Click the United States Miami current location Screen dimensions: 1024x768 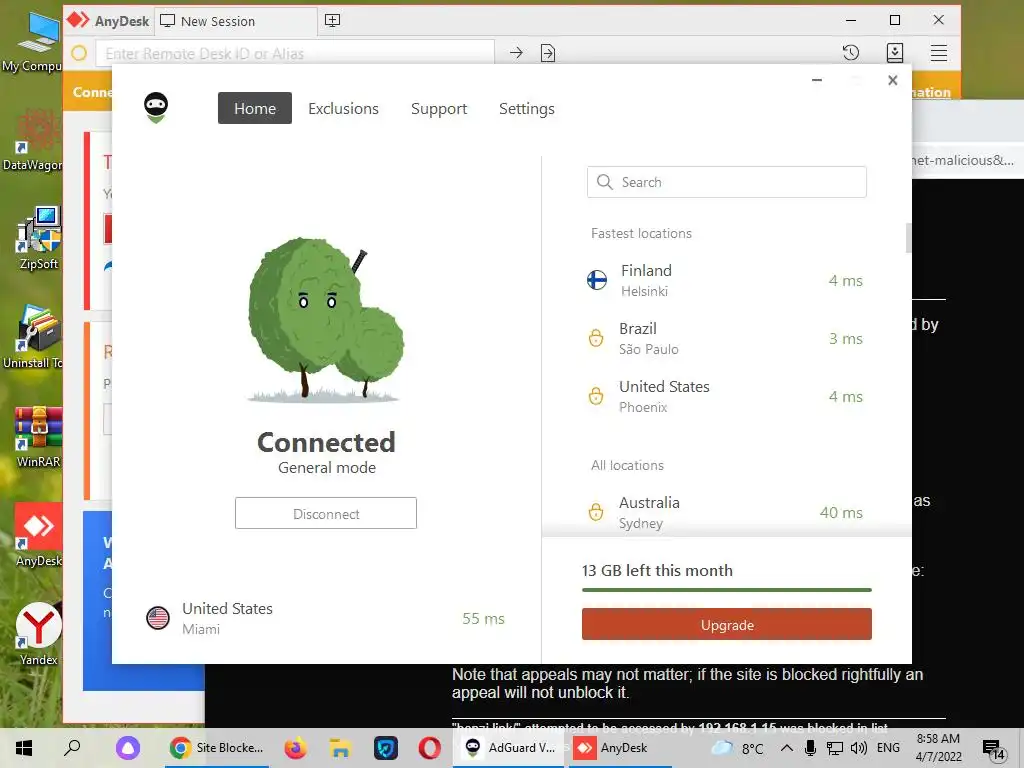pos(326,618)
